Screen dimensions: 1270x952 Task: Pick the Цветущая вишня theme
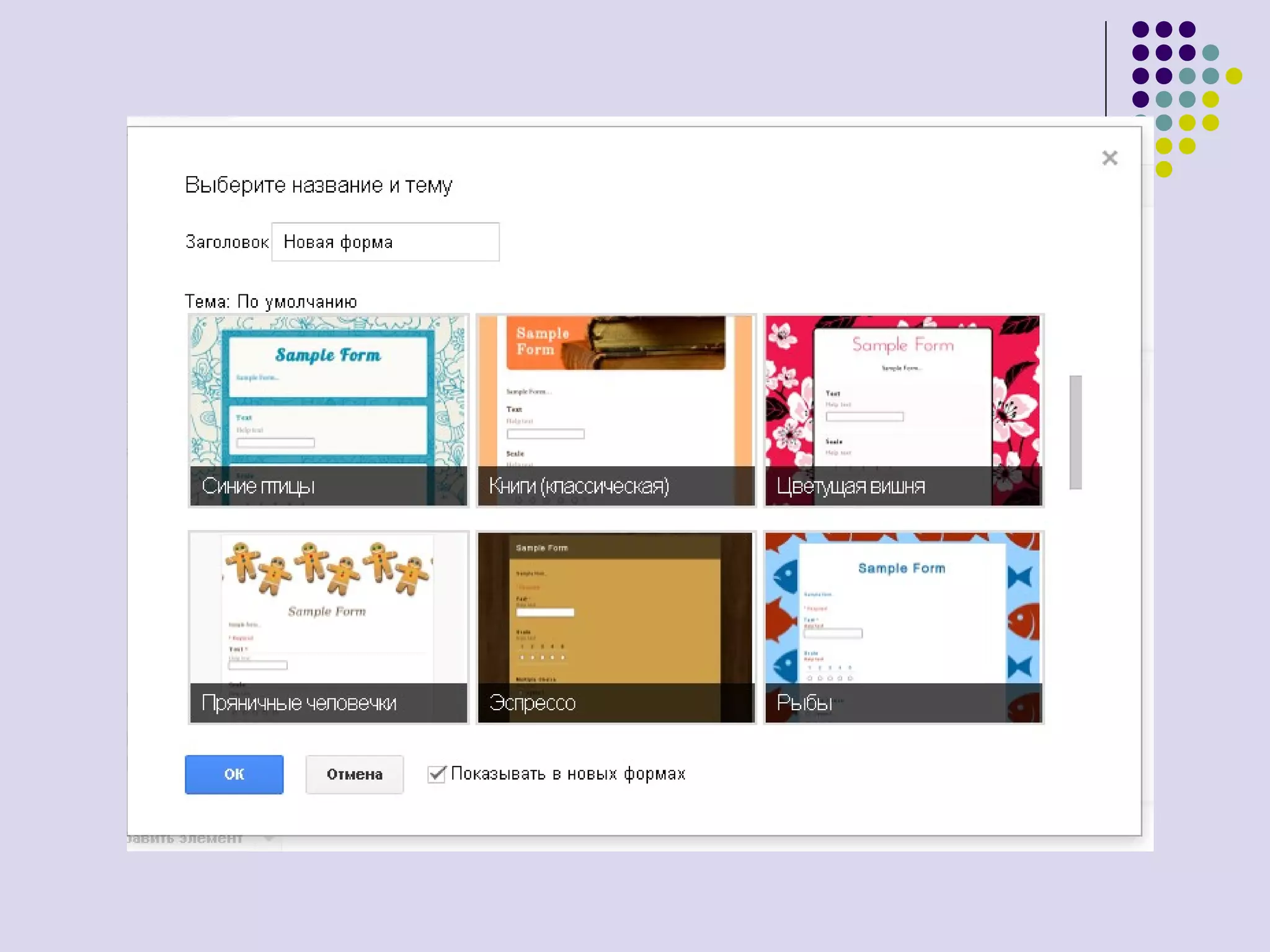(903, 397)
